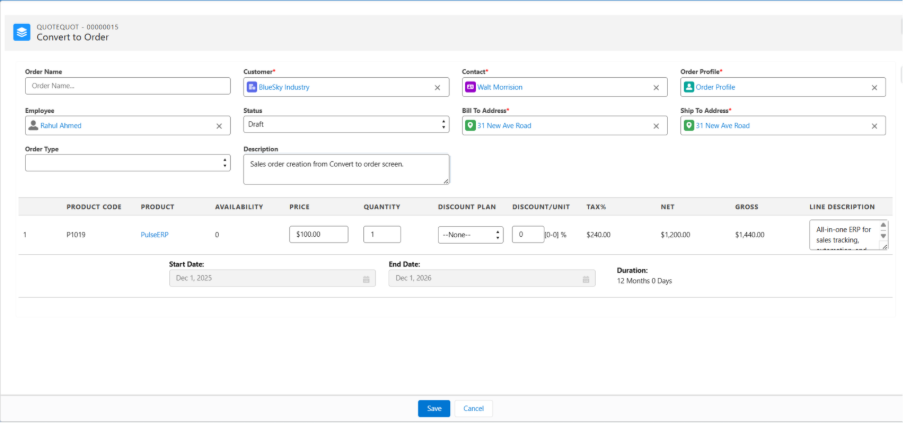Click the Order Name input field
Image resolution: width=903 pixels, height=423 pixels.
click(x=127, y=87)
